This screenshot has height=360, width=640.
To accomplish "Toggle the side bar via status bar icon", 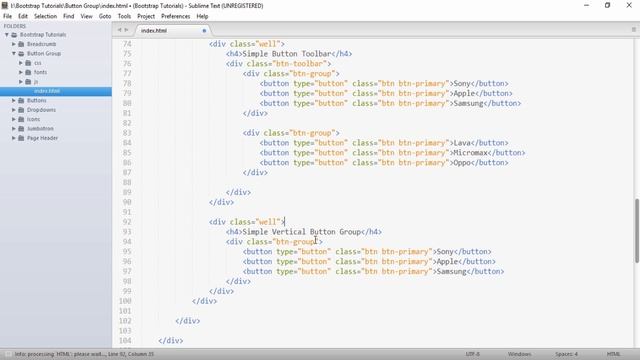I will (x=7, y=354).
